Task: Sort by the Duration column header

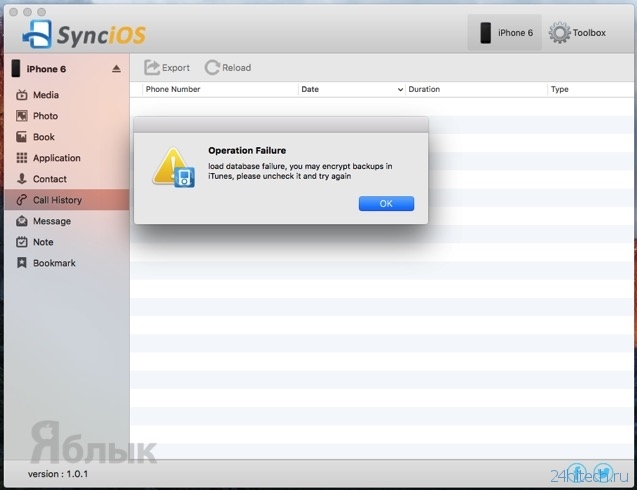Action: pyautogui.click(x=476, y=89)
